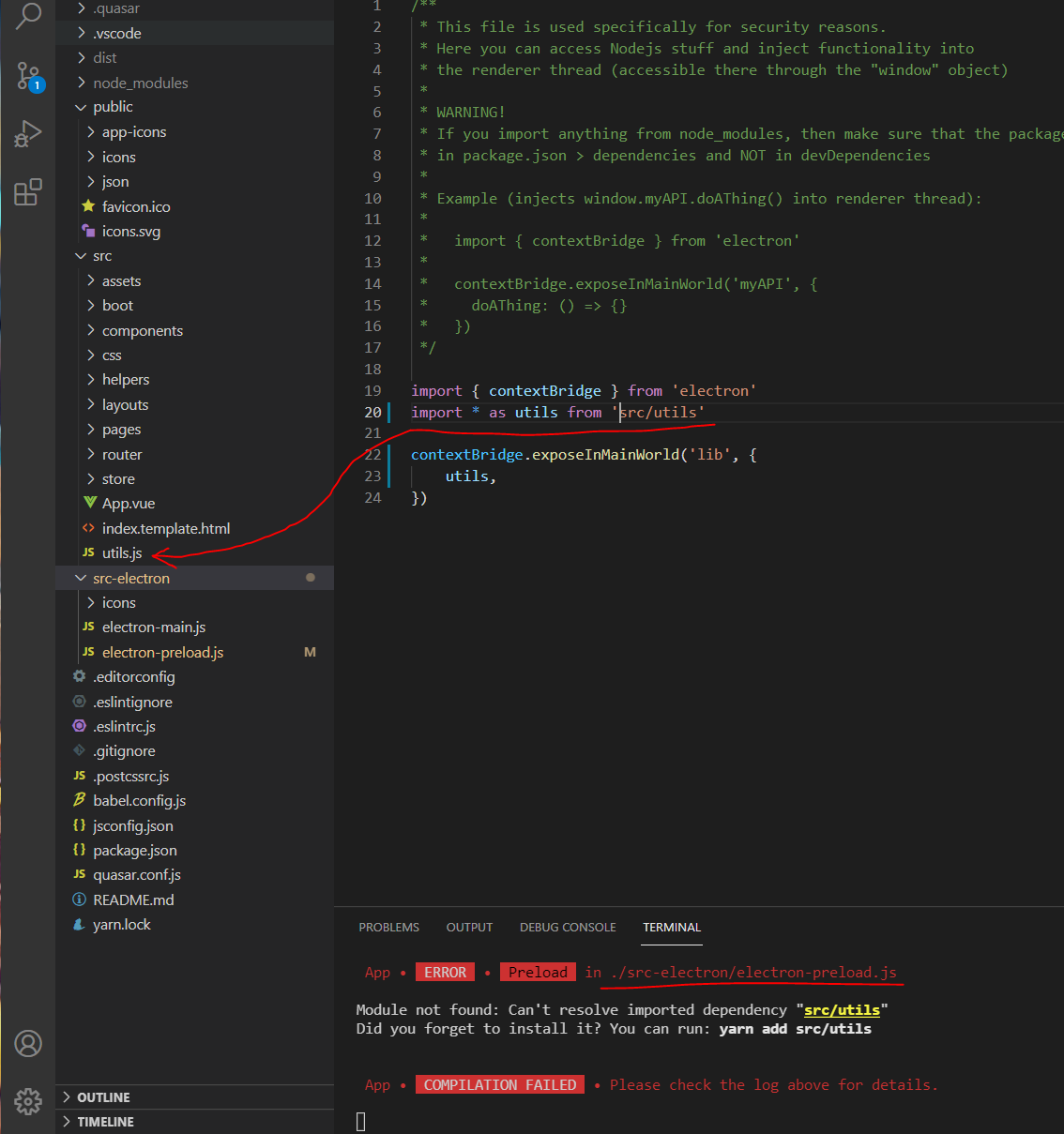This screenshot has width=1064, height=1134.
Task: Open the src/utils link in terminal
Action: [842, 1010]
